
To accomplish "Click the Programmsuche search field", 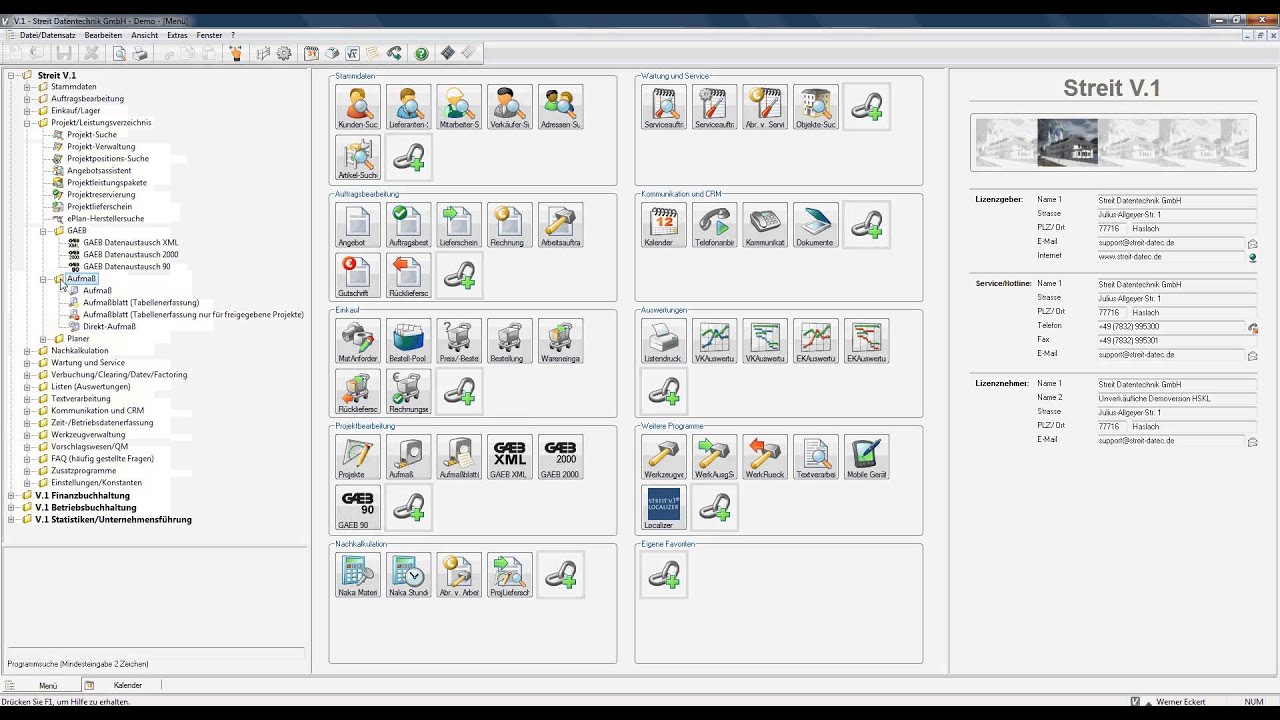I will point(155,653).
